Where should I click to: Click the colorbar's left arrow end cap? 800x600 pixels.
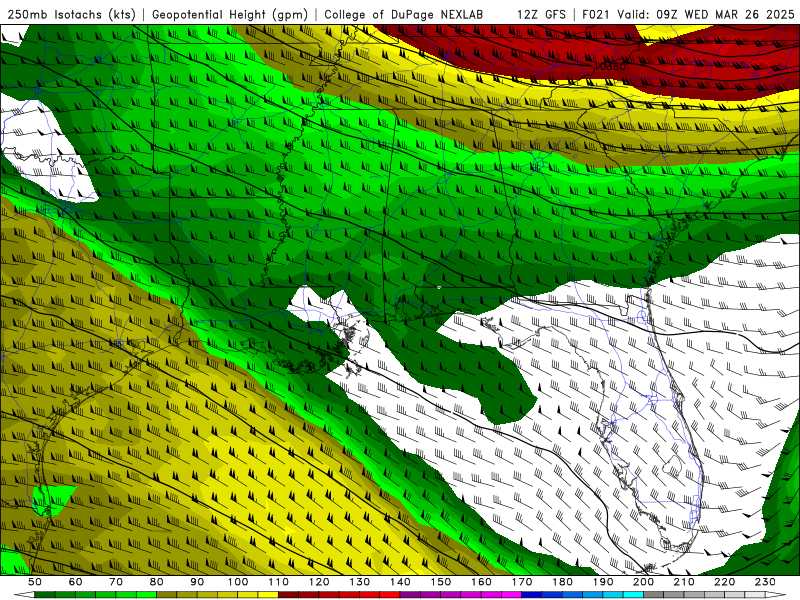point(24,595)
